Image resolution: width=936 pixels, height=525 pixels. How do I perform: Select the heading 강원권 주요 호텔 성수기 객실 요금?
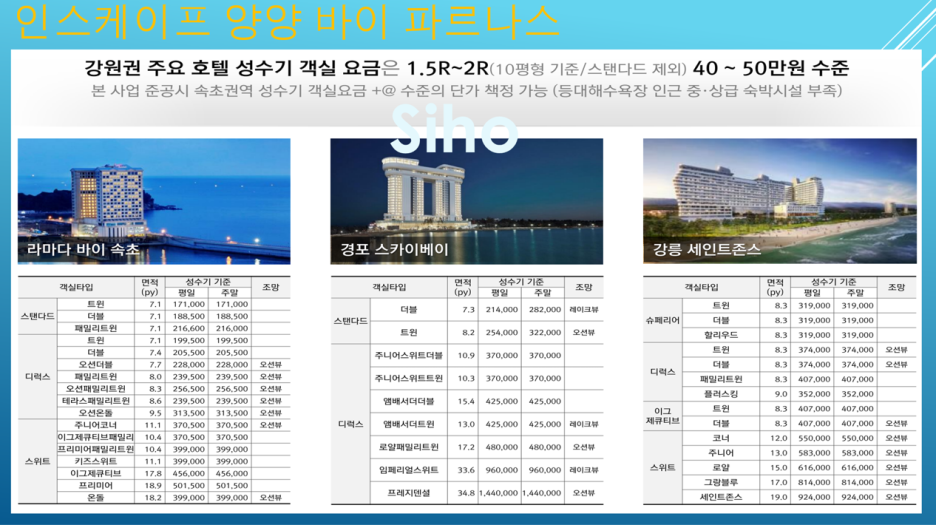click(232, 68)
